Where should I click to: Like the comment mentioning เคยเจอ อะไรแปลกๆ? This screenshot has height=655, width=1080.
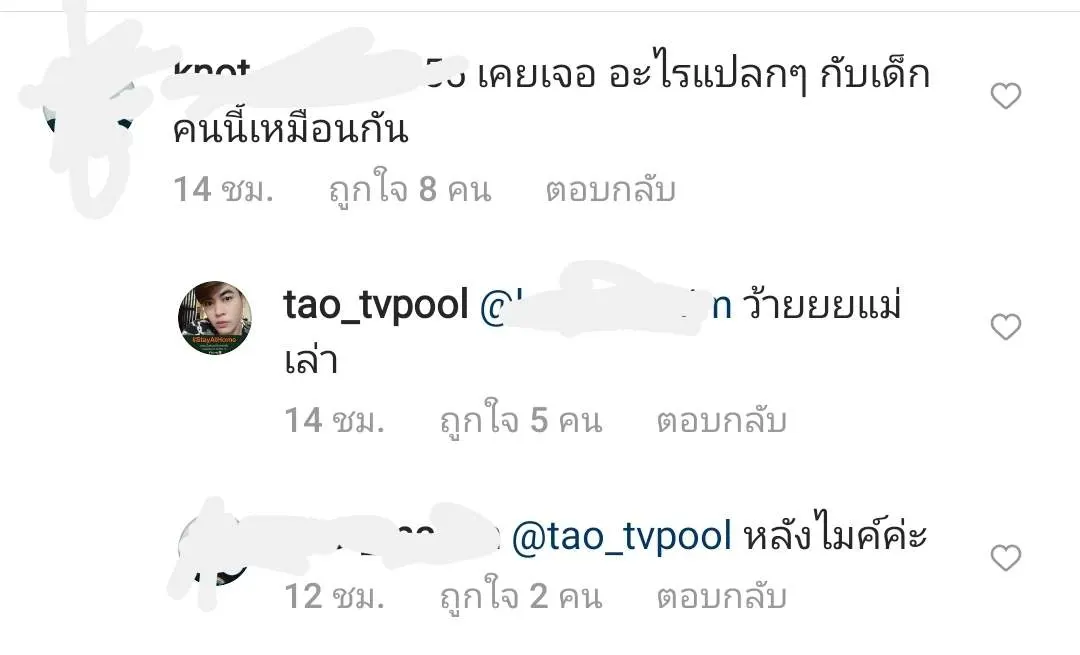[1006, 96]
